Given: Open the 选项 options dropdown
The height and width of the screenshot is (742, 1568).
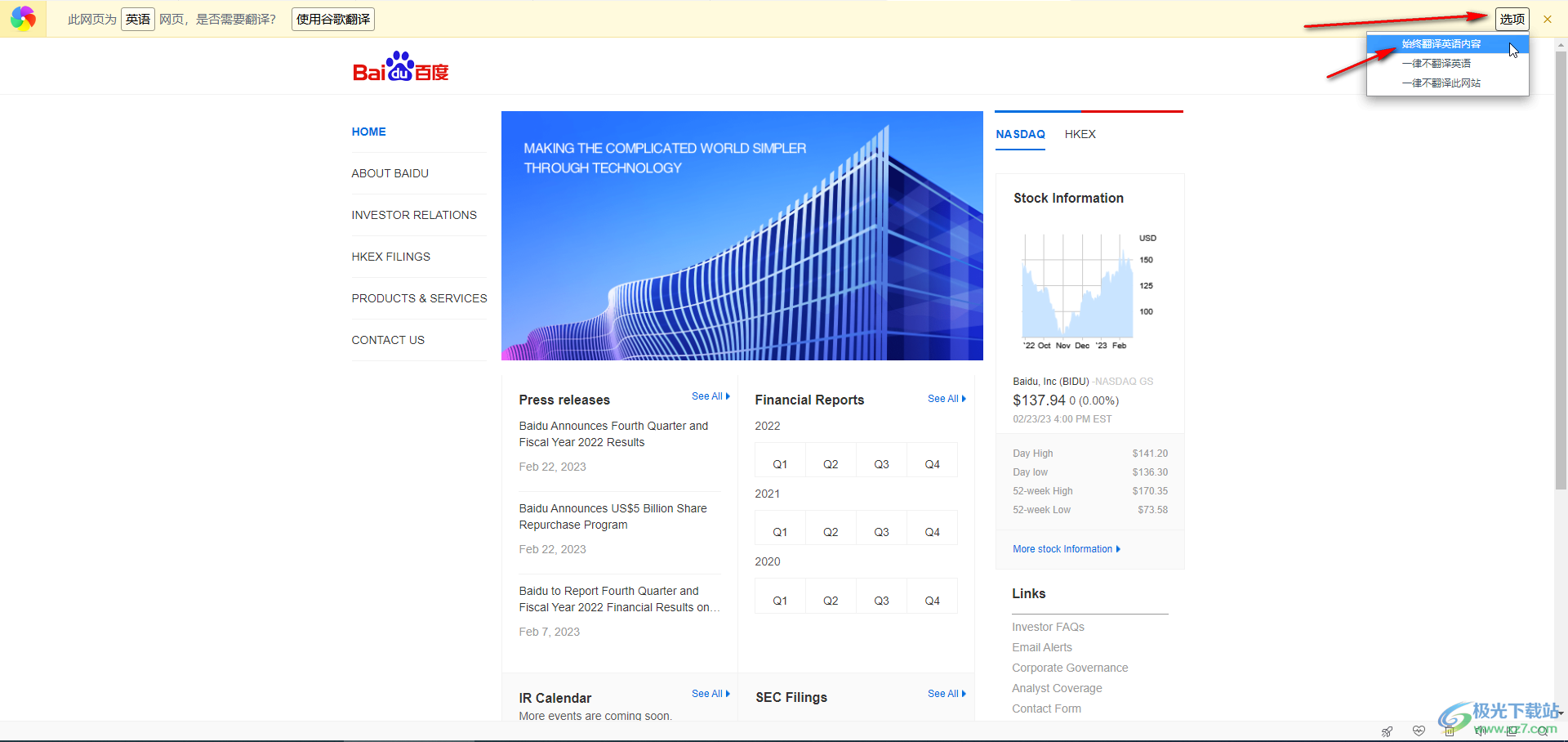Looking at the screenshot, I should pyautogui.click(x=1512, y=19).
